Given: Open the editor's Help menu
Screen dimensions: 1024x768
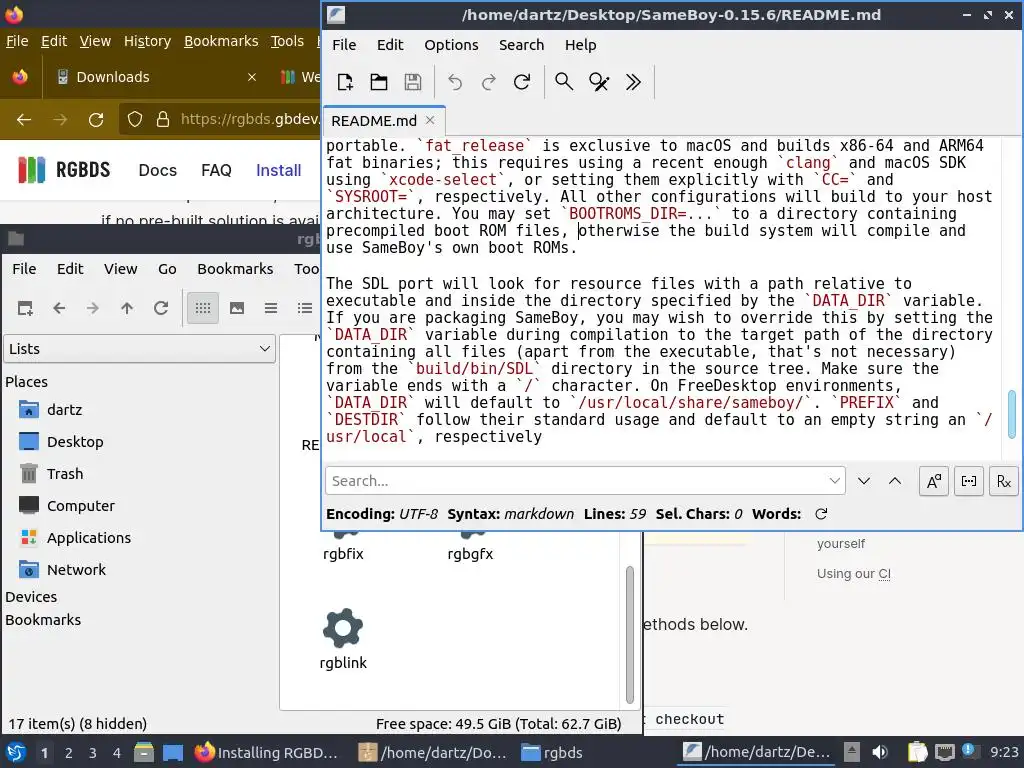Looking at the screenshot, I should (581, 45).
